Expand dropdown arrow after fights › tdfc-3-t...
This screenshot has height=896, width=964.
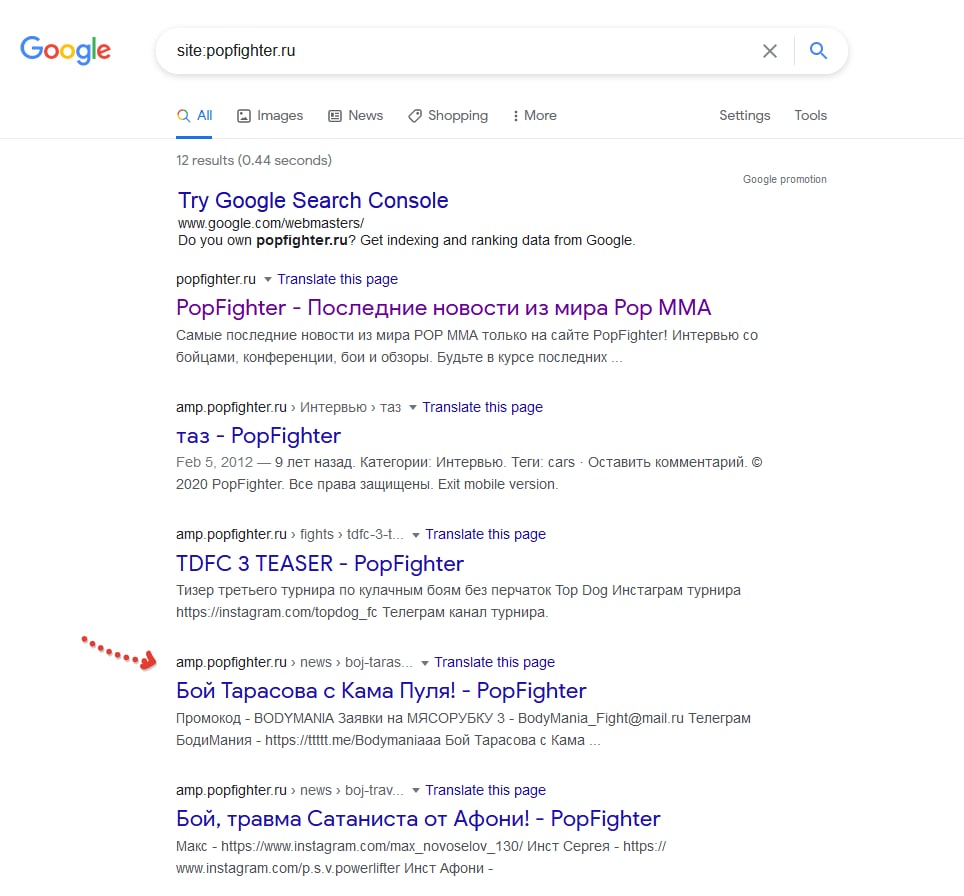(x=416, y=534)
